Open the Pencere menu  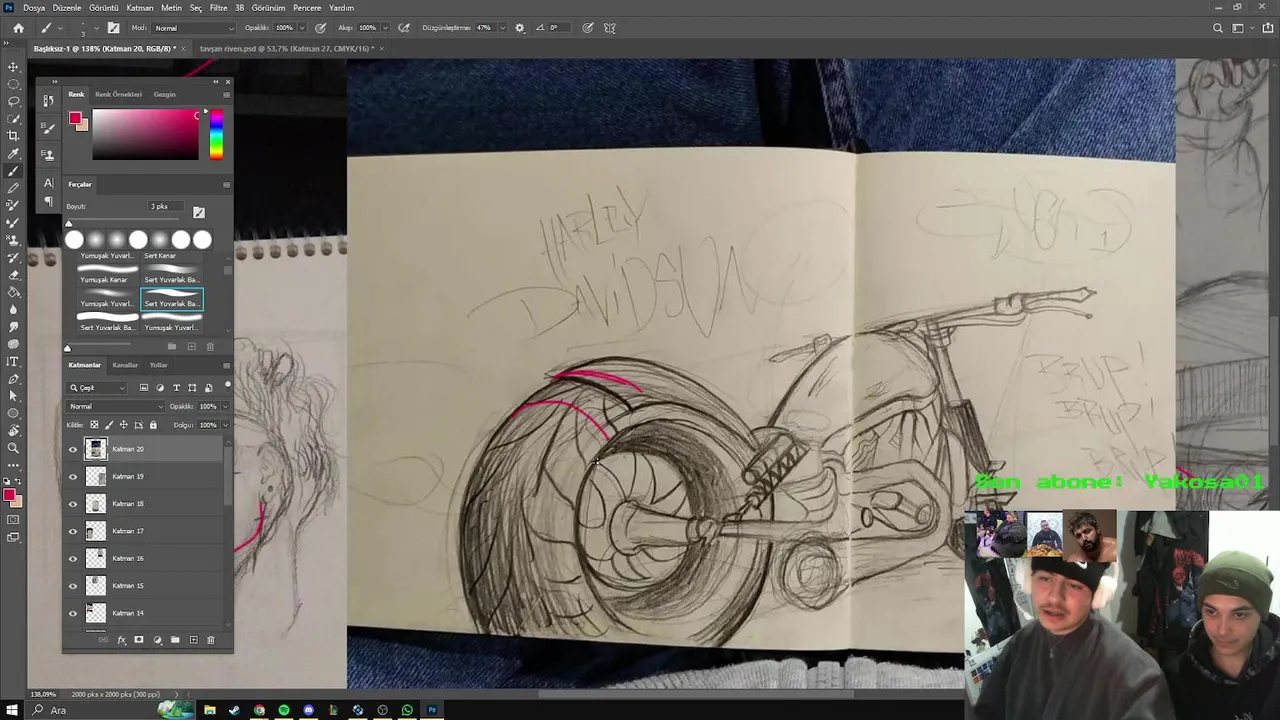tap(307, 8)
